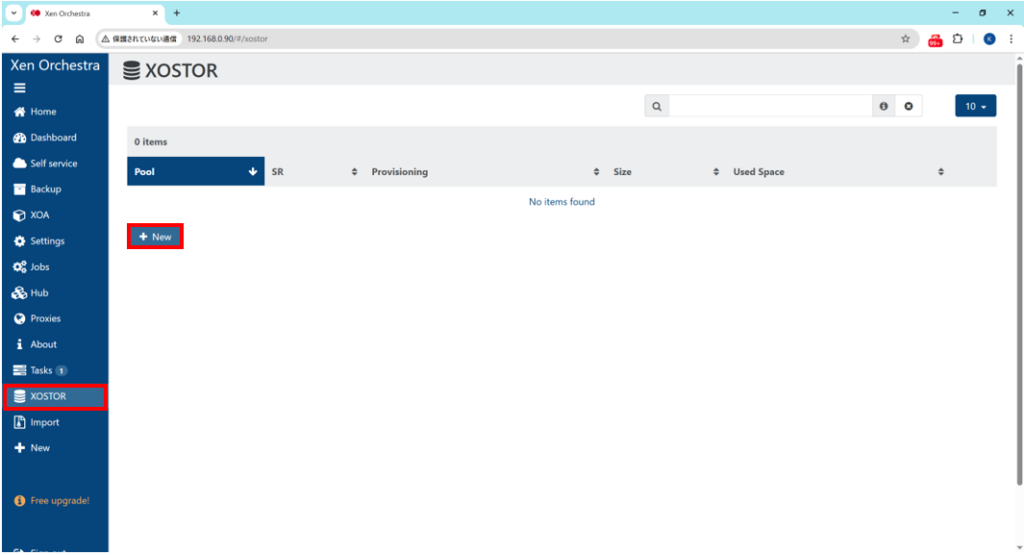Sort the table by Used Space column
The image size is (1024, 555).
coord(835,172)
